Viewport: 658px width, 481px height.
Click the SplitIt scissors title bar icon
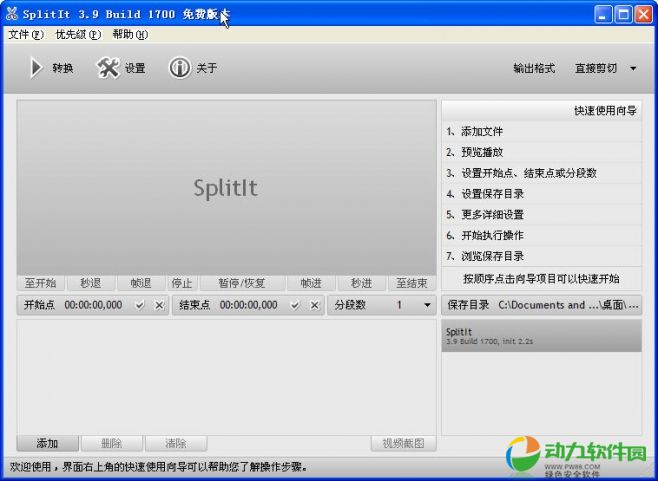pos(12,14)
